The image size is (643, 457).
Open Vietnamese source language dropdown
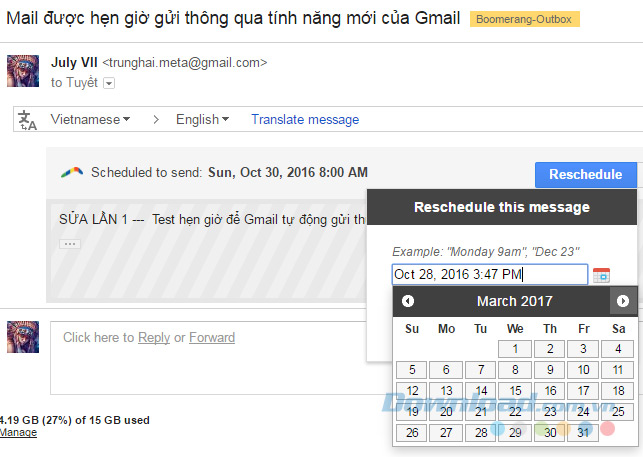click(x=90, y=119)
